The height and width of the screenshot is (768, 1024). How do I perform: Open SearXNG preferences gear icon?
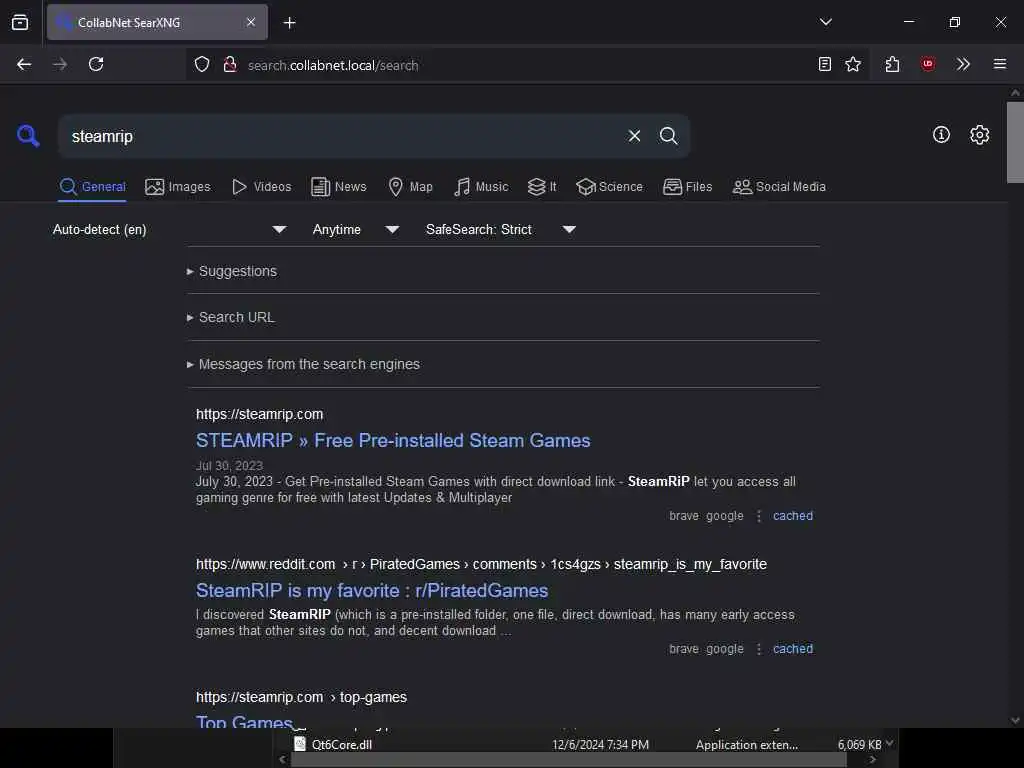pos(979,135)
